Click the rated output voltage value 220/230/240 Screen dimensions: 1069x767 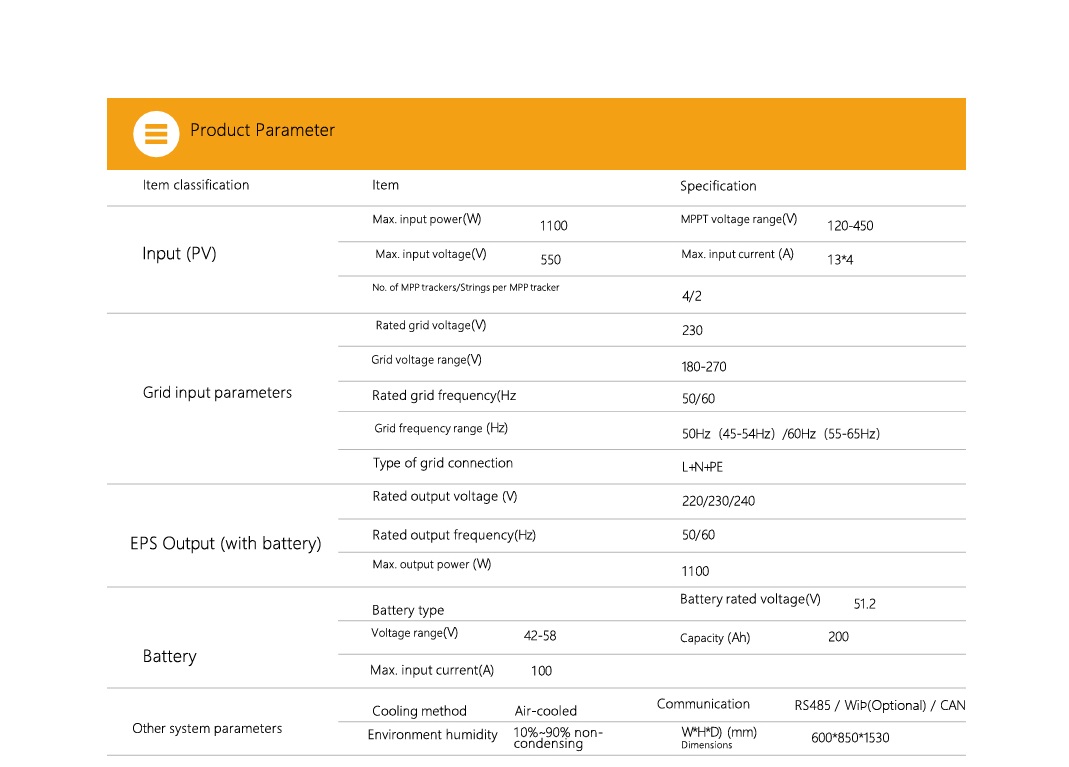[718, 501]
